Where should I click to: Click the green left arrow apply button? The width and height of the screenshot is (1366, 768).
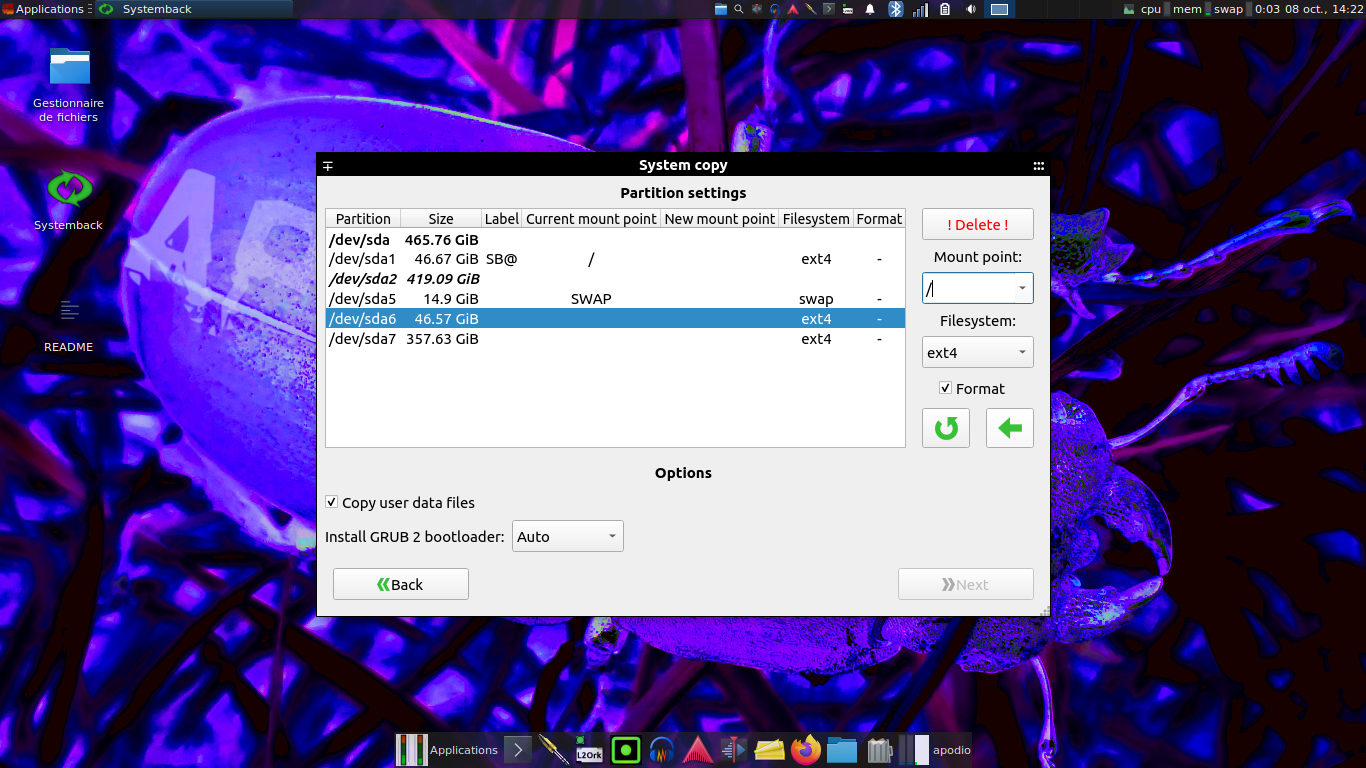tap(1009, 428)
